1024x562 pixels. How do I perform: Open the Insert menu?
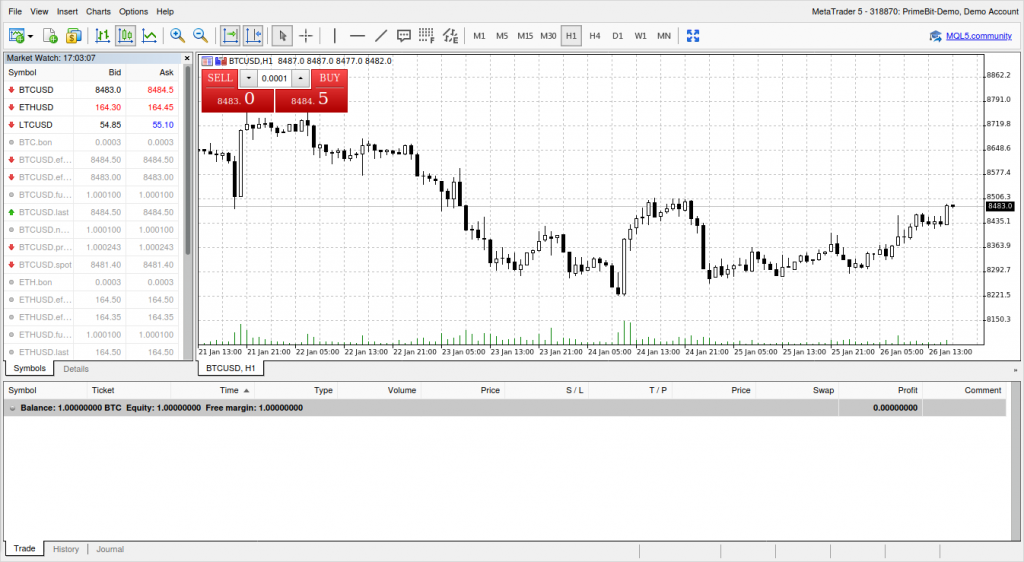(x=67, y=11)
